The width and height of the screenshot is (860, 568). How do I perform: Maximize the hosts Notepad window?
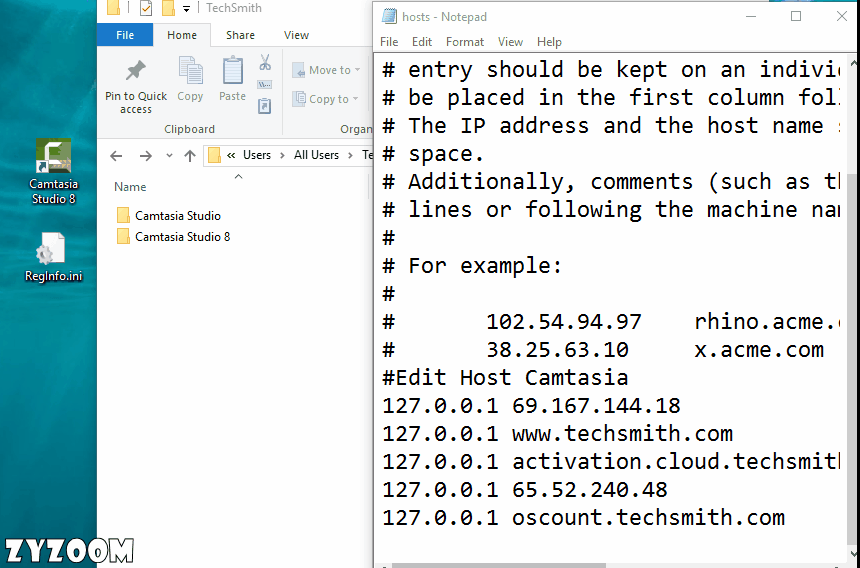(x=796, y=16)
